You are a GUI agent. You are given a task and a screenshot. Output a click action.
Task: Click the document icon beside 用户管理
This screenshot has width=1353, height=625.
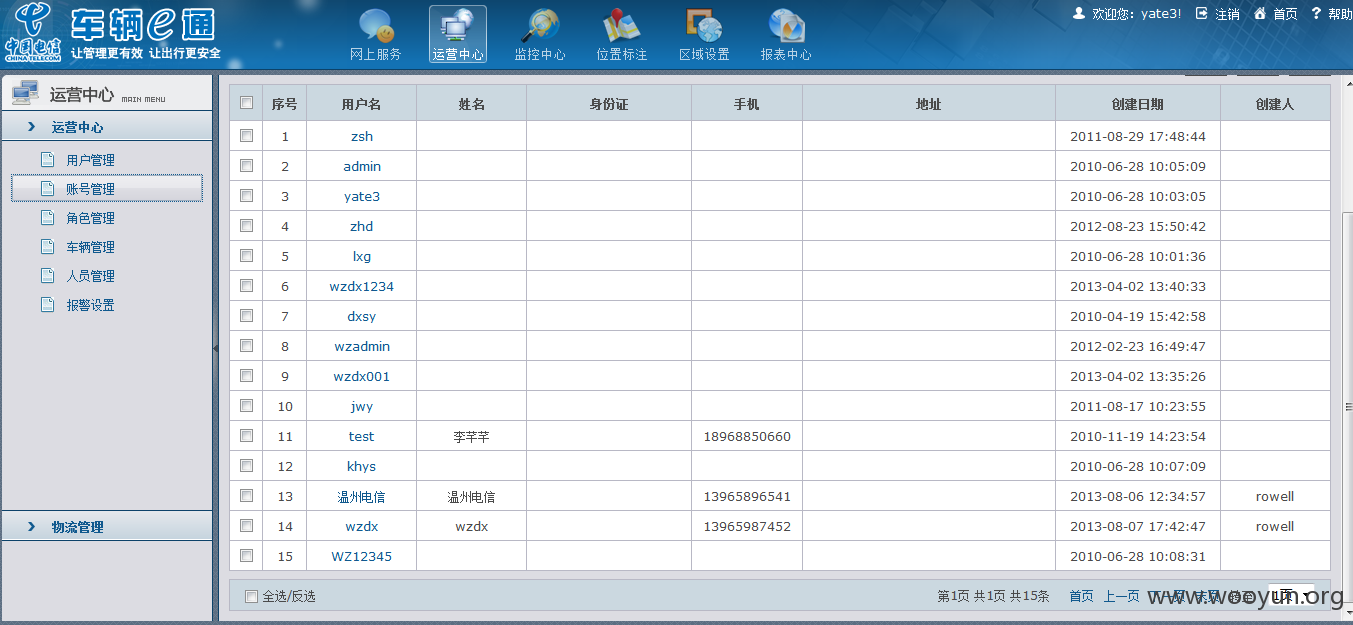pos(47,159)
